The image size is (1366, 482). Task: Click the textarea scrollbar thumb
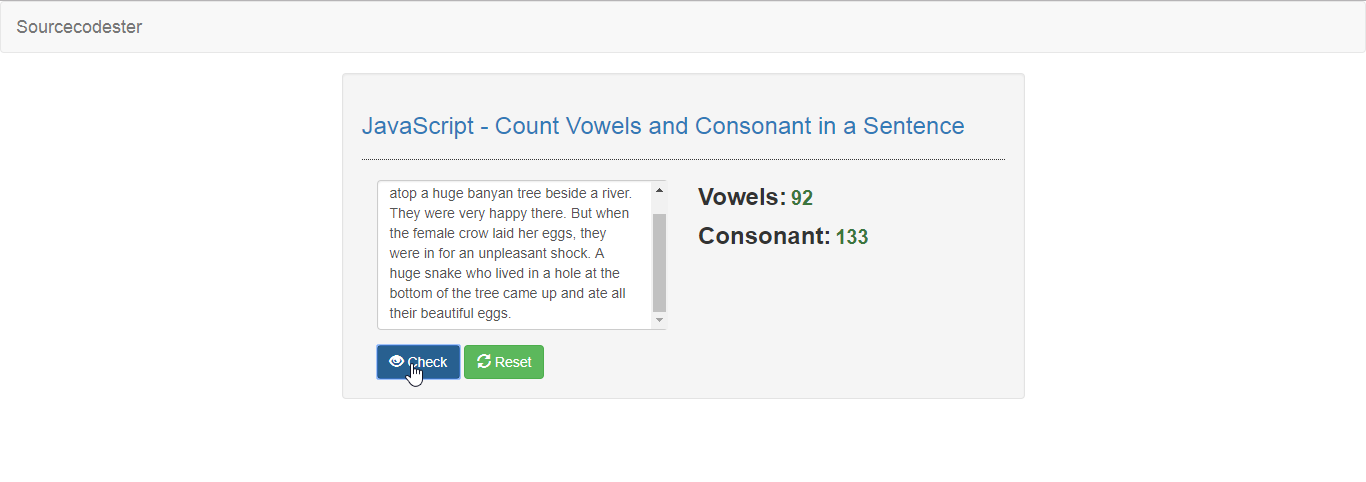click(x=659, y=262)
